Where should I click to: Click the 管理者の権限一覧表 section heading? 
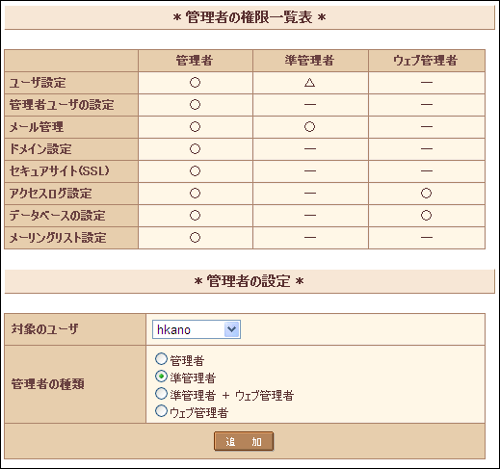click(x=249, y=18)
